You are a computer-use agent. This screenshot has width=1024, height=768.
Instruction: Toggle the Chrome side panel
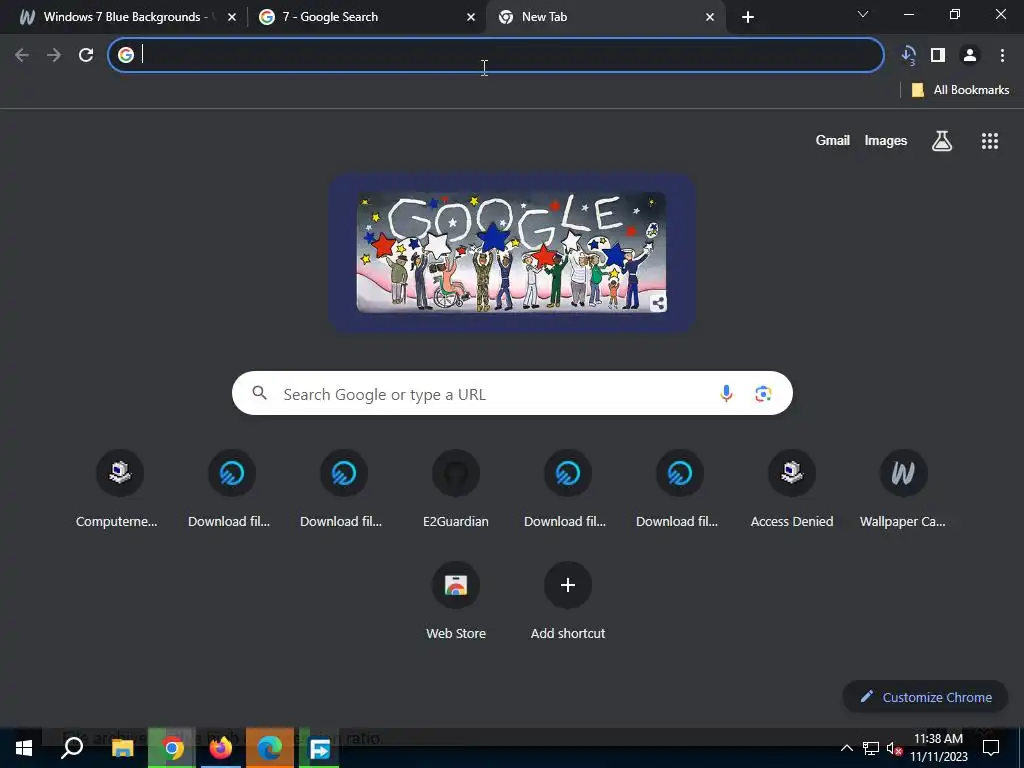pyautogui.click(x=938, y=55)
